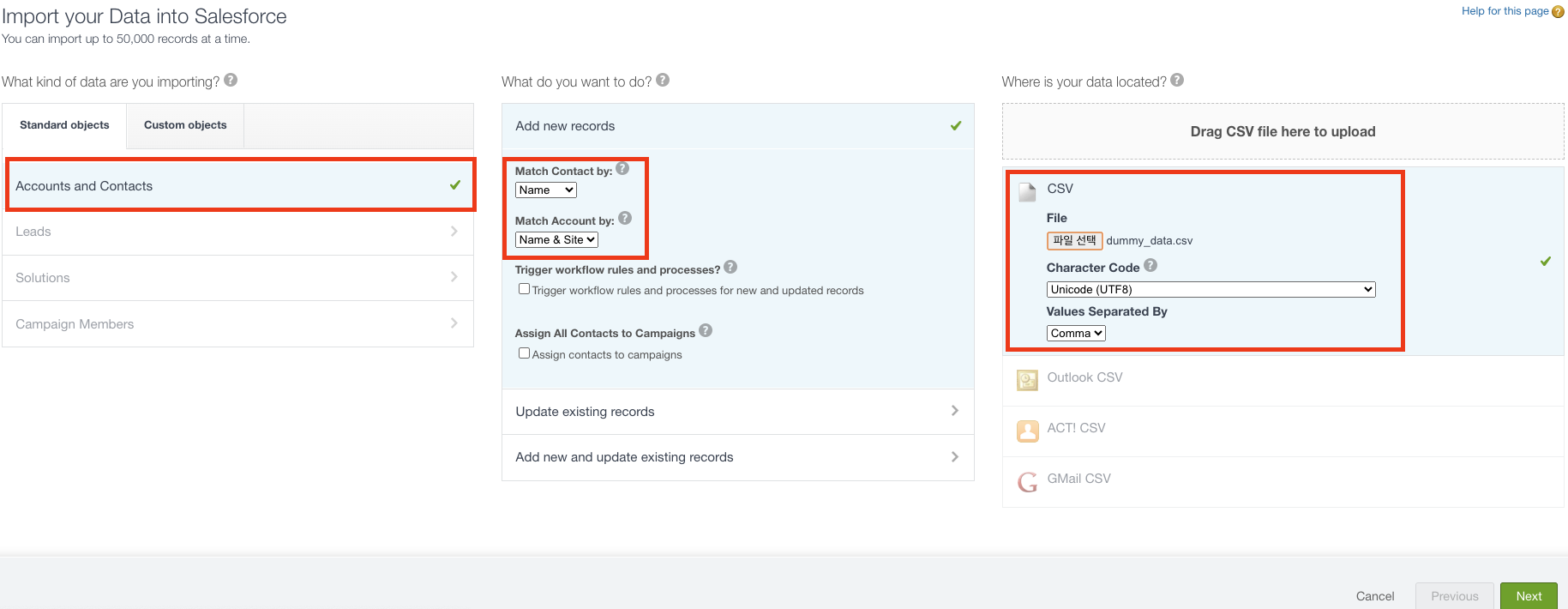1568x609 pixels.
Task: Choose Add new and update existing records option
Action: pyautogui.click(x=737, y=457)
